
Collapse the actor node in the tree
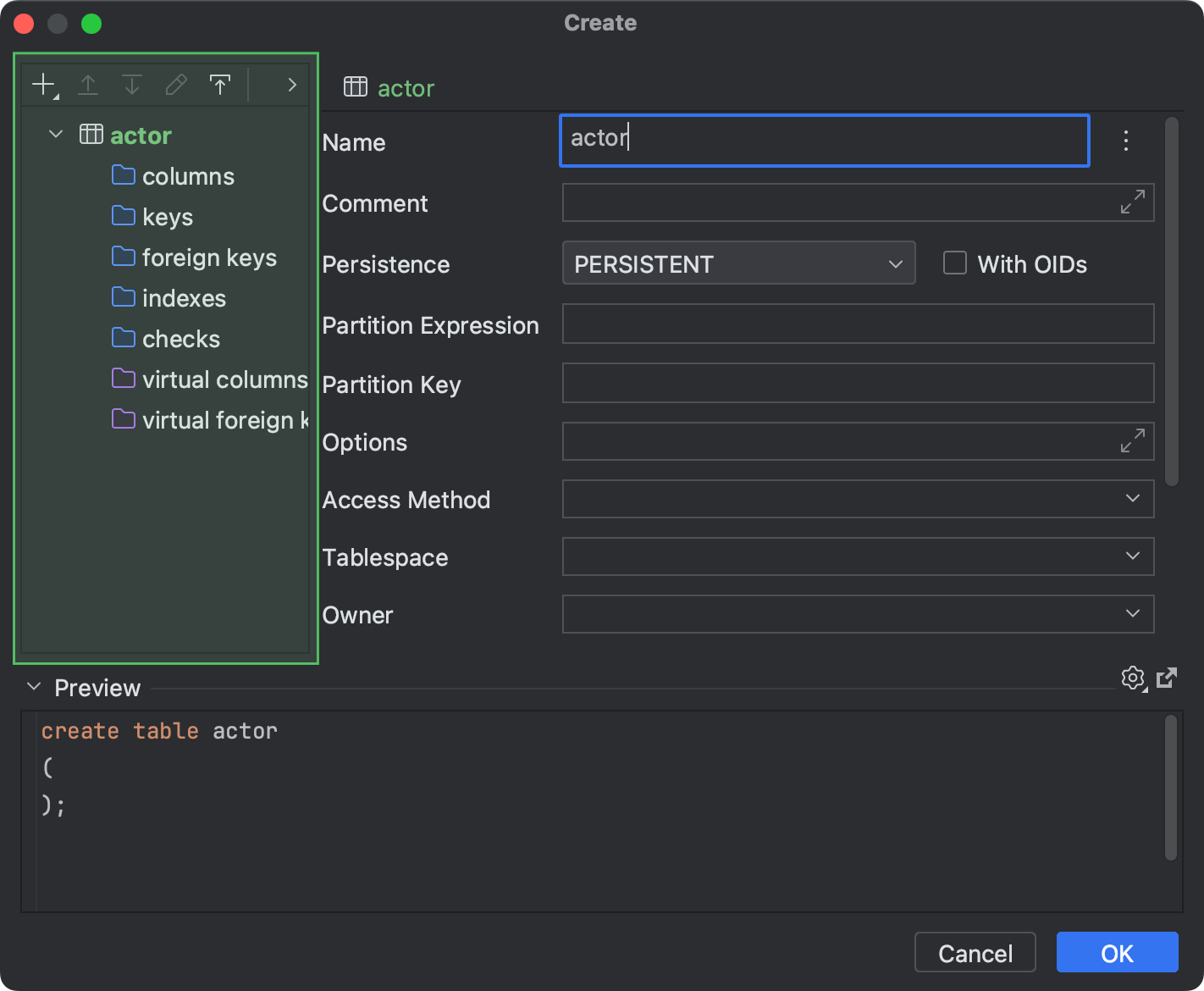[x=55, y=134]
